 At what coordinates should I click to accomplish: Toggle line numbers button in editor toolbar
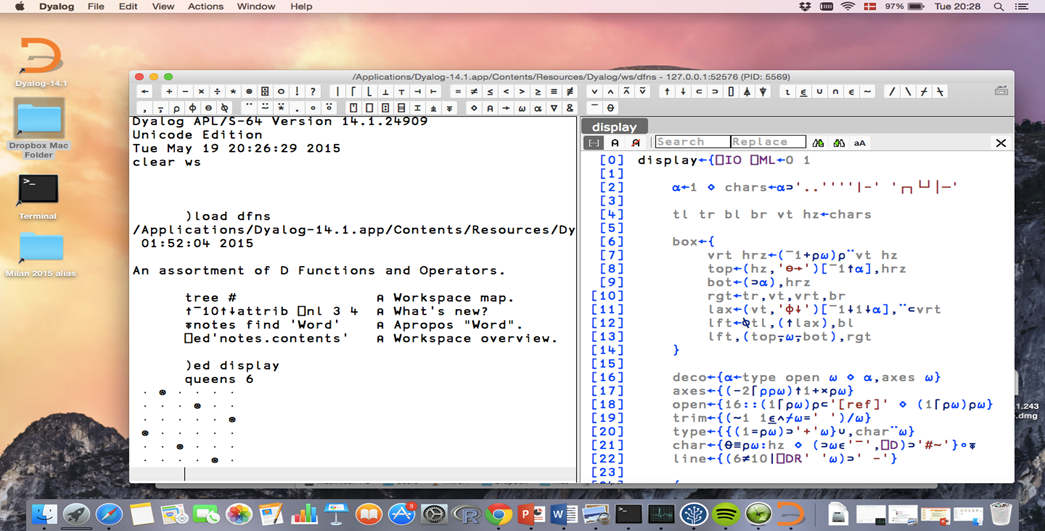[x=593, y=143]
